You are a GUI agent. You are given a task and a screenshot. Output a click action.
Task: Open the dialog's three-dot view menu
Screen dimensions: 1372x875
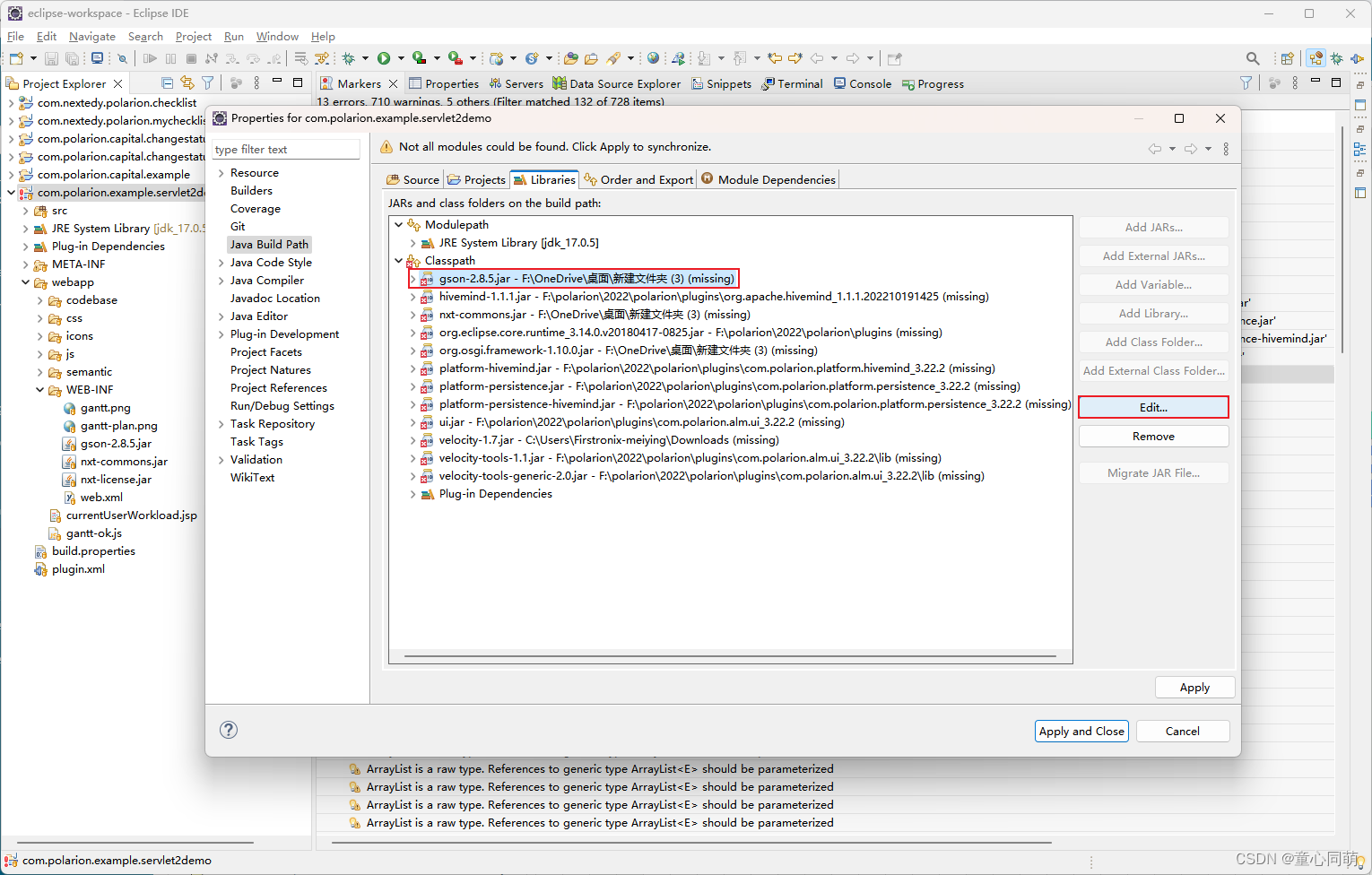click(x=1226, y=149)
